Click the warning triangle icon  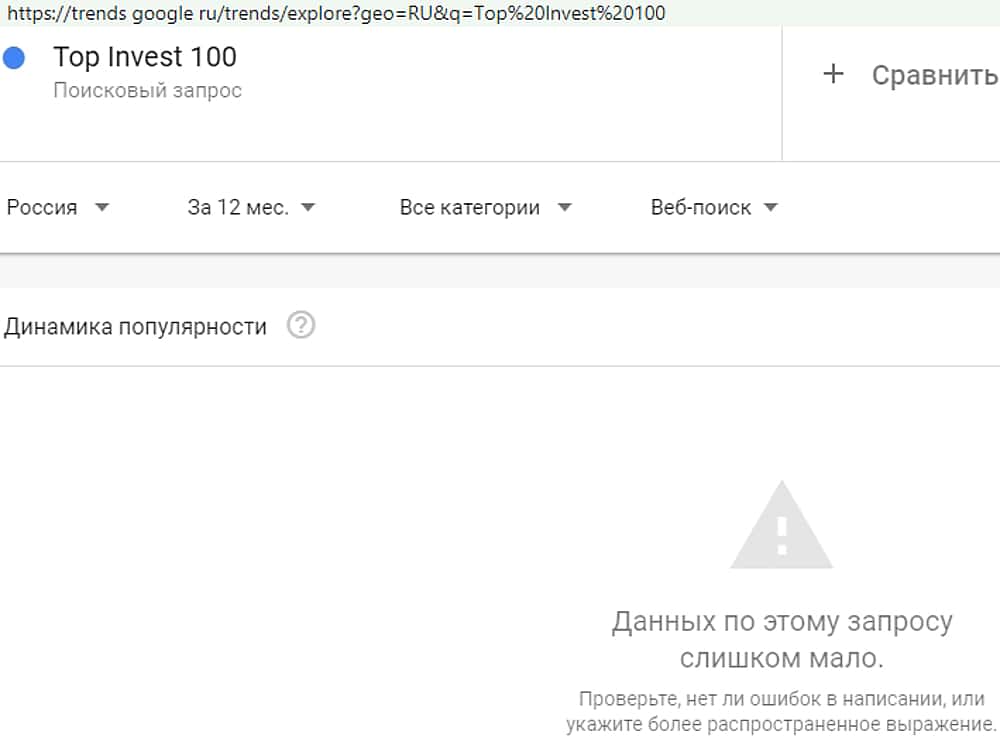(781, 525)
